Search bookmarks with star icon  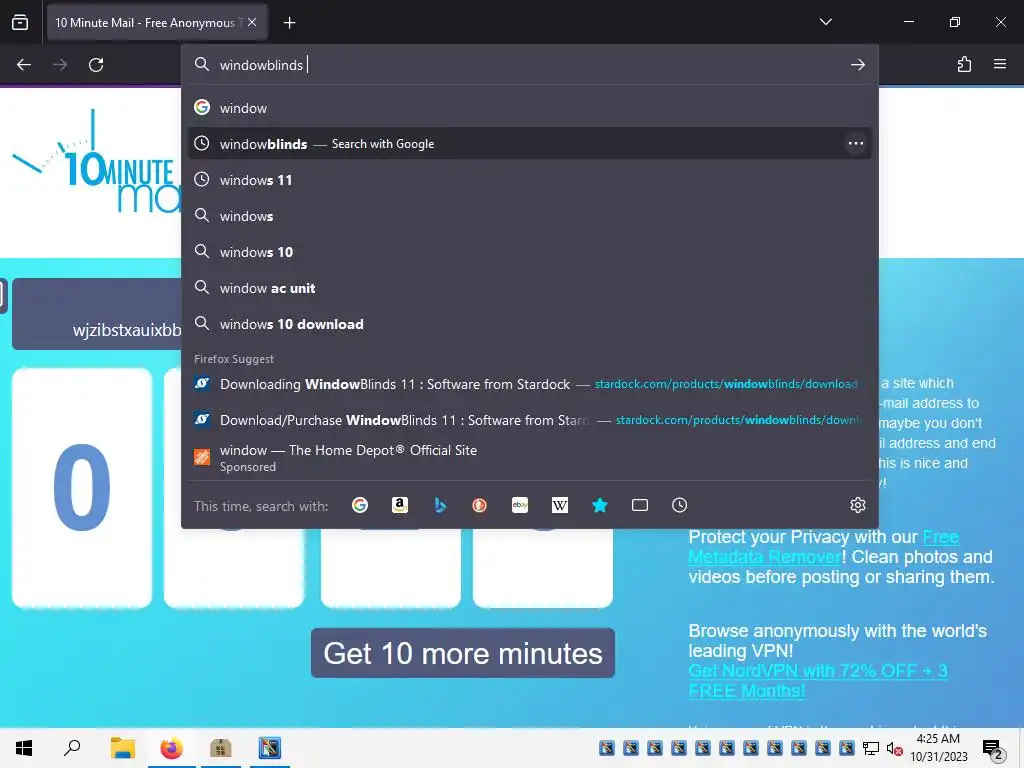pos(600,505)
